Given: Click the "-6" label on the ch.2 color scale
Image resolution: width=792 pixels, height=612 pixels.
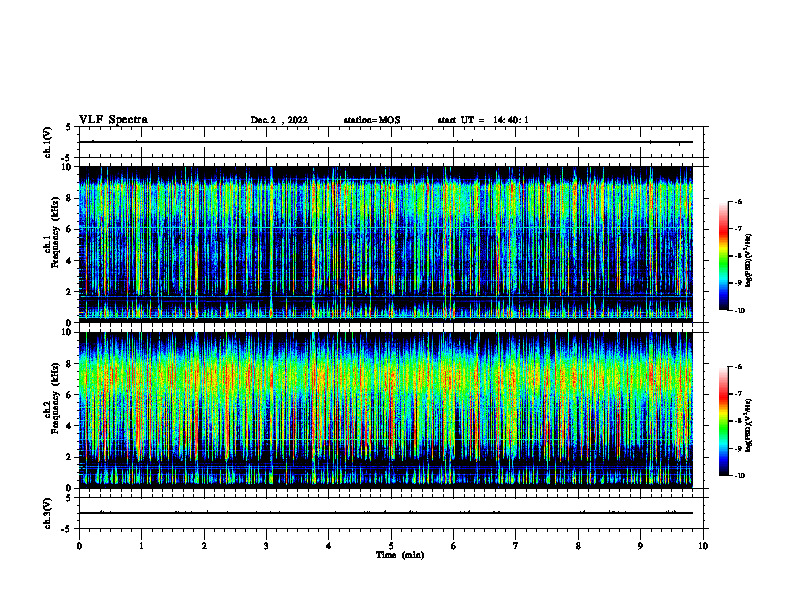Looking at the screenshot, I should (x=738, y=367).
